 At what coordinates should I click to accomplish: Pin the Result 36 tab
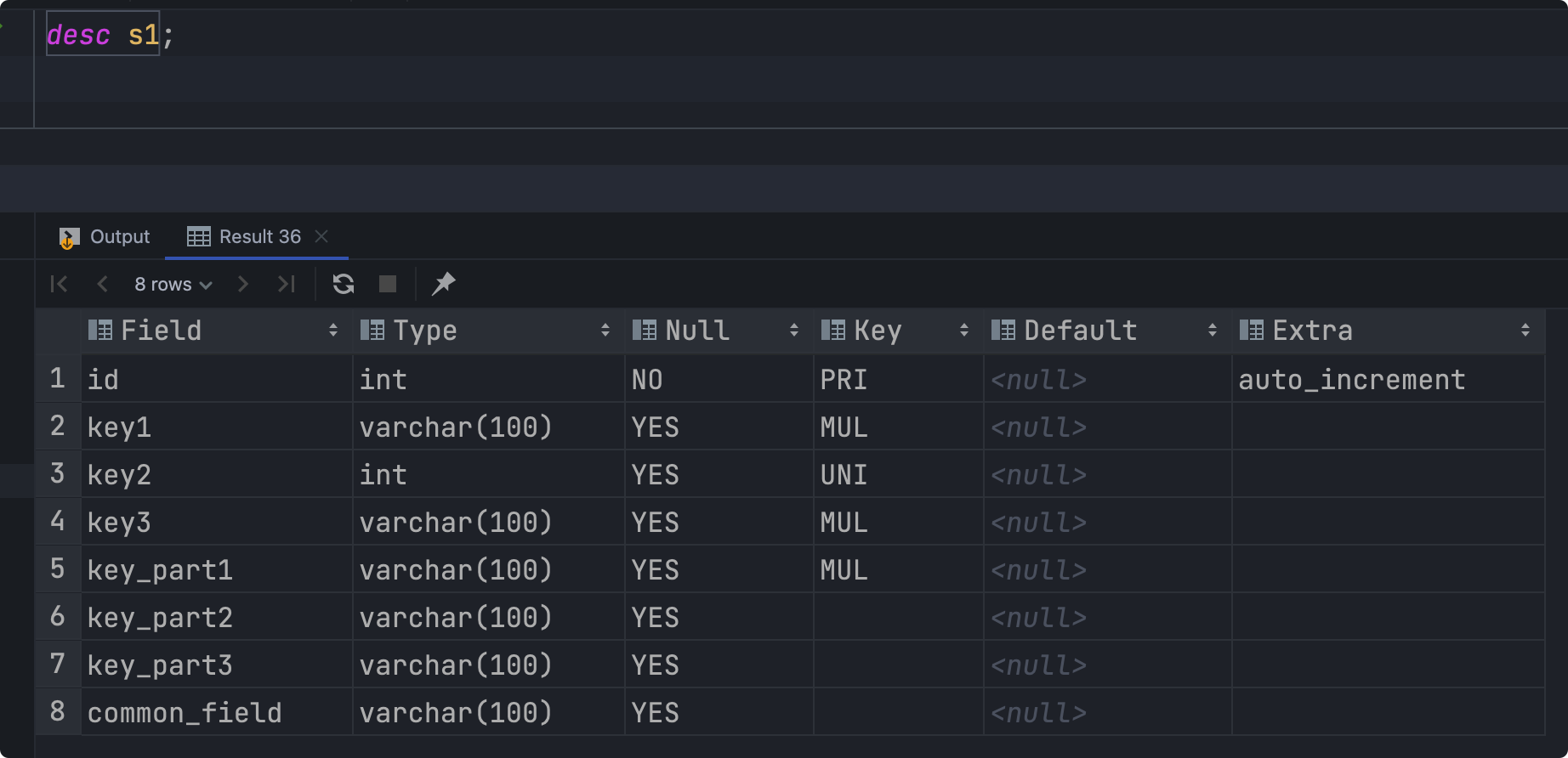[444, 284]
